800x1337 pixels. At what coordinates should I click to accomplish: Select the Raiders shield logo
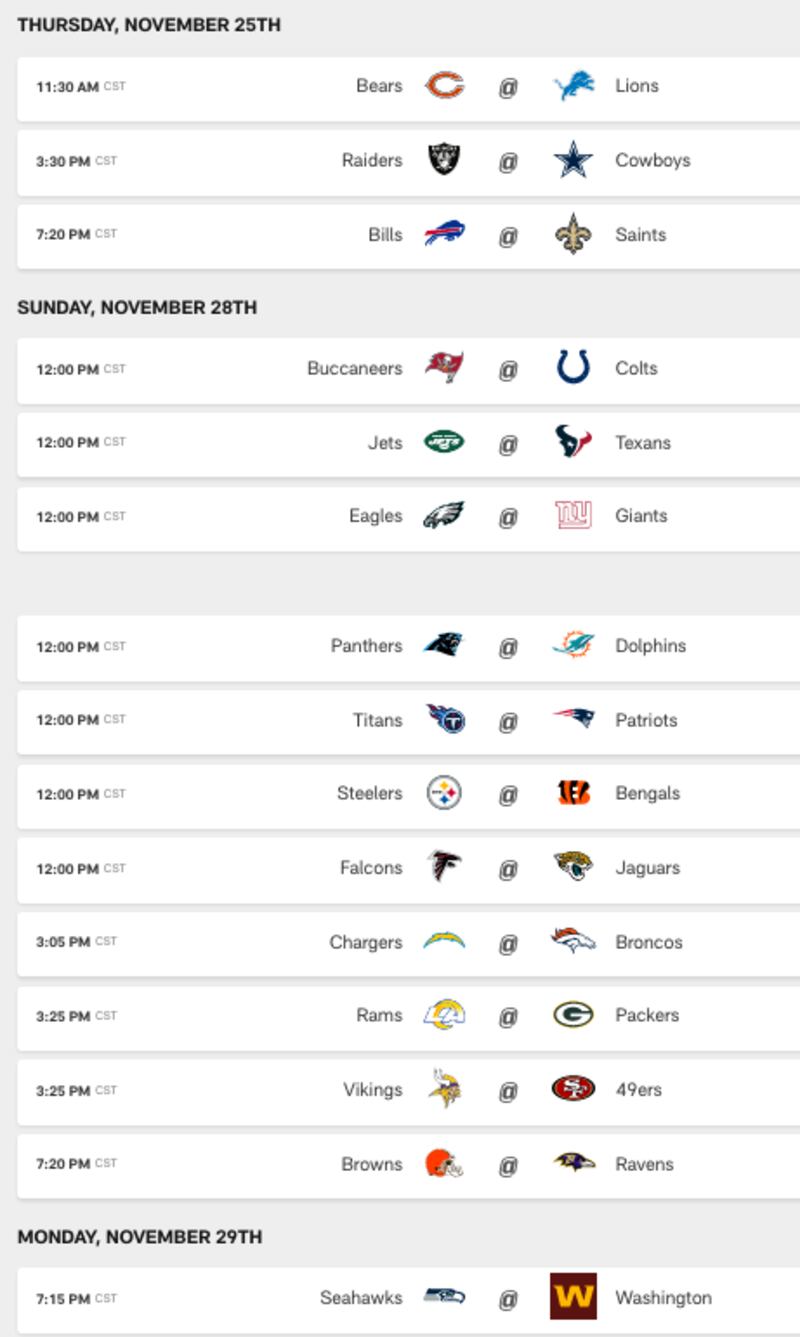444,160
